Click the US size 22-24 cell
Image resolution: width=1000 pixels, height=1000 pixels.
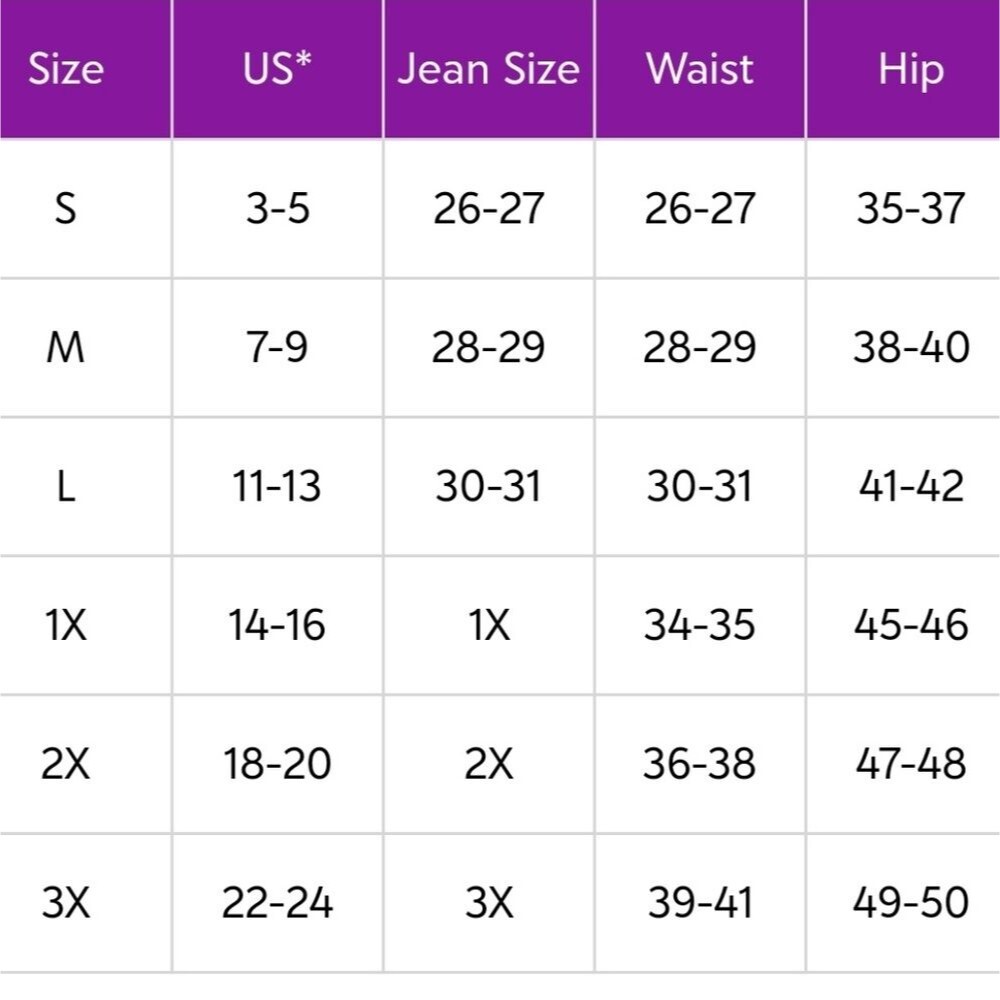(x=277, y=902)
